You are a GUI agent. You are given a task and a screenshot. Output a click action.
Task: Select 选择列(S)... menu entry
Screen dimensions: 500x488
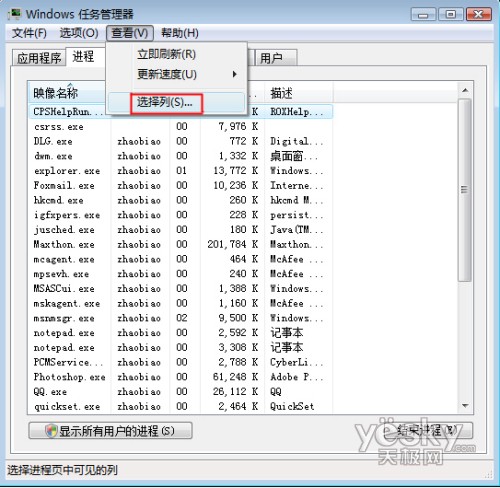177,102
